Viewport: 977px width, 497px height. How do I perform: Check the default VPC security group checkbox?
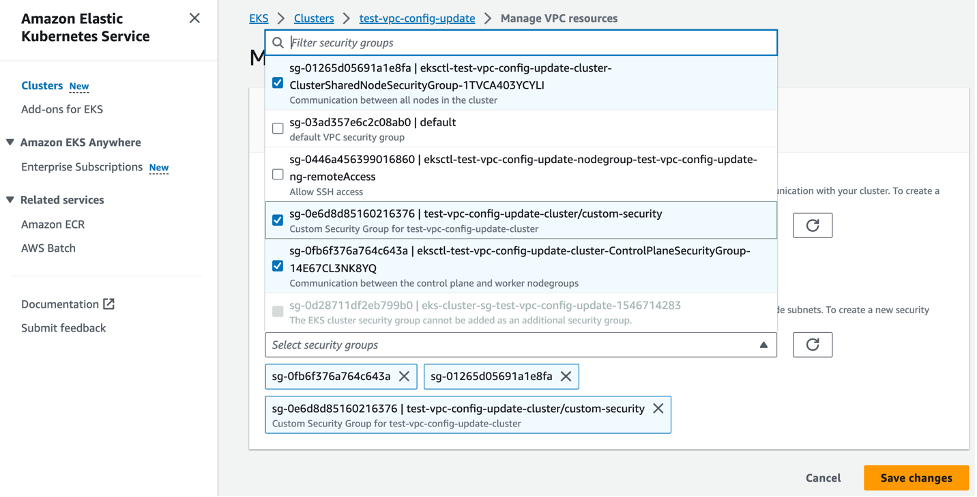278,128
